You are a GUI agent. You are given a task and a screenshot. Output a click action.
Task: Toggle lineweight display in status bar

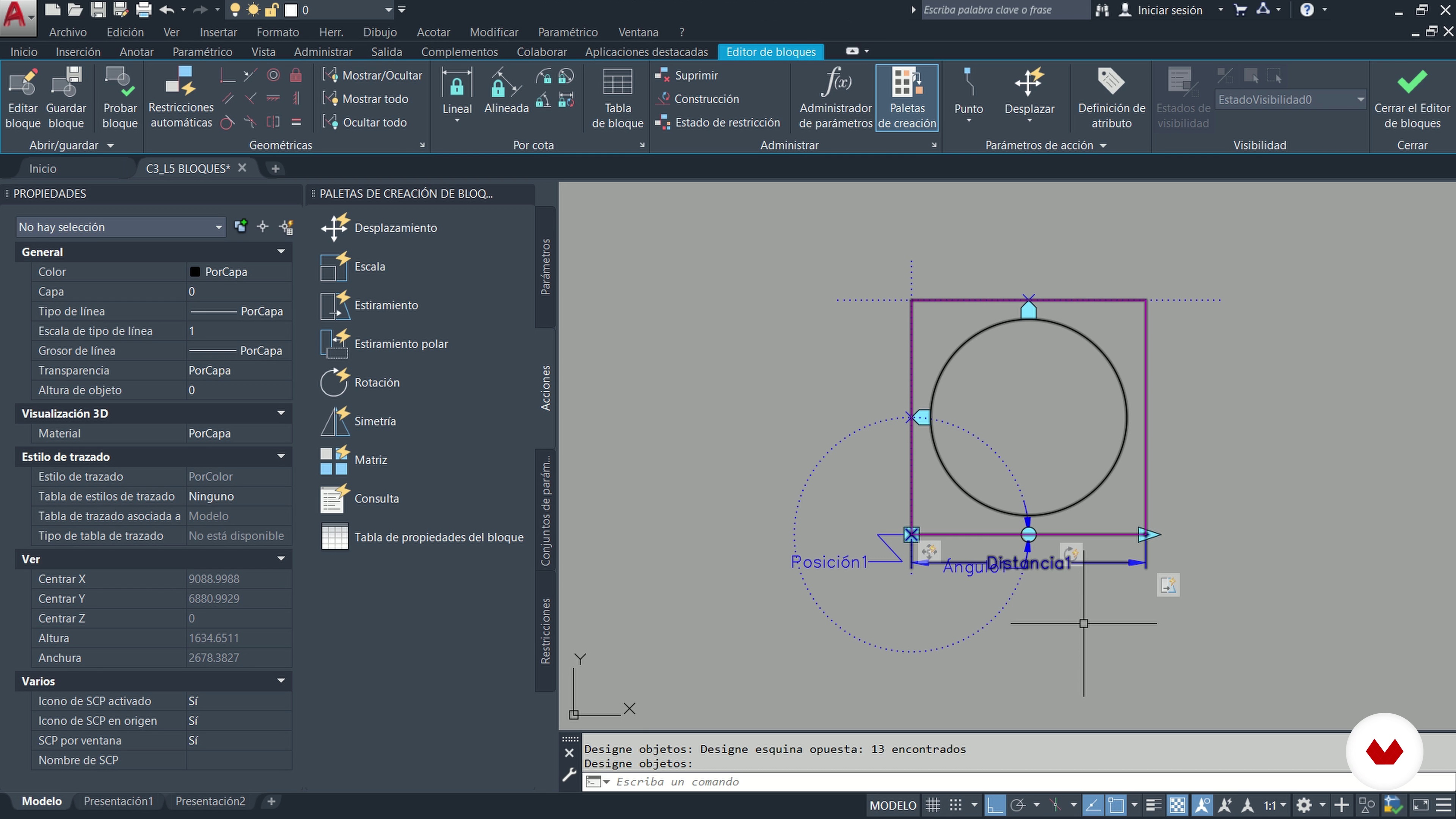pyautogui.click(x=1153, y=805)
